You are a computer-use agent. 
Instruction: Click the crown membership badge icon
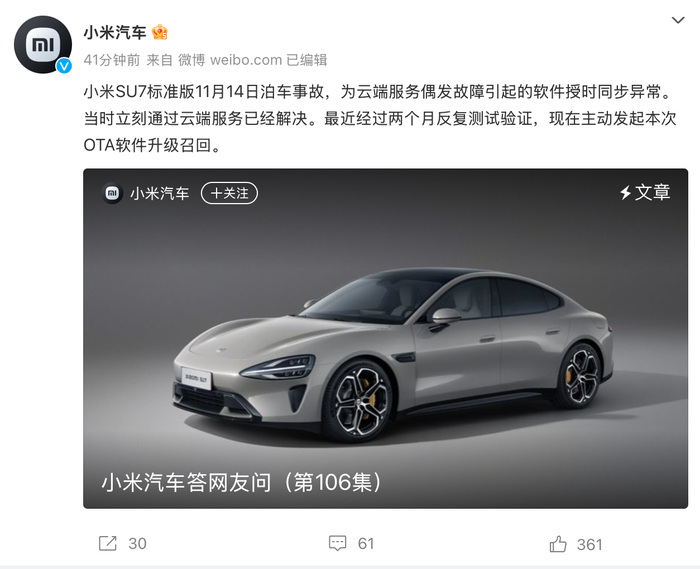pos(160,32)
